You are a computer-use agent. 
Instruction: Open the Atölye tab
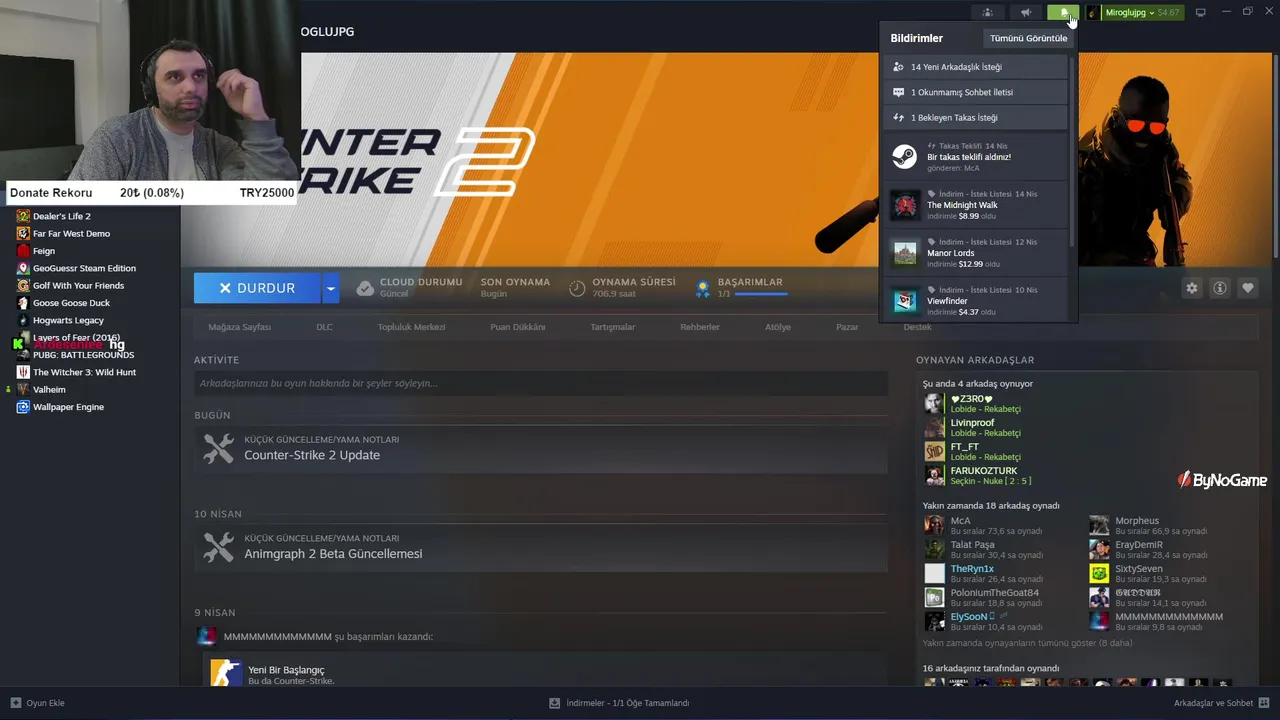pyautogui.click(x=778, y=327)
